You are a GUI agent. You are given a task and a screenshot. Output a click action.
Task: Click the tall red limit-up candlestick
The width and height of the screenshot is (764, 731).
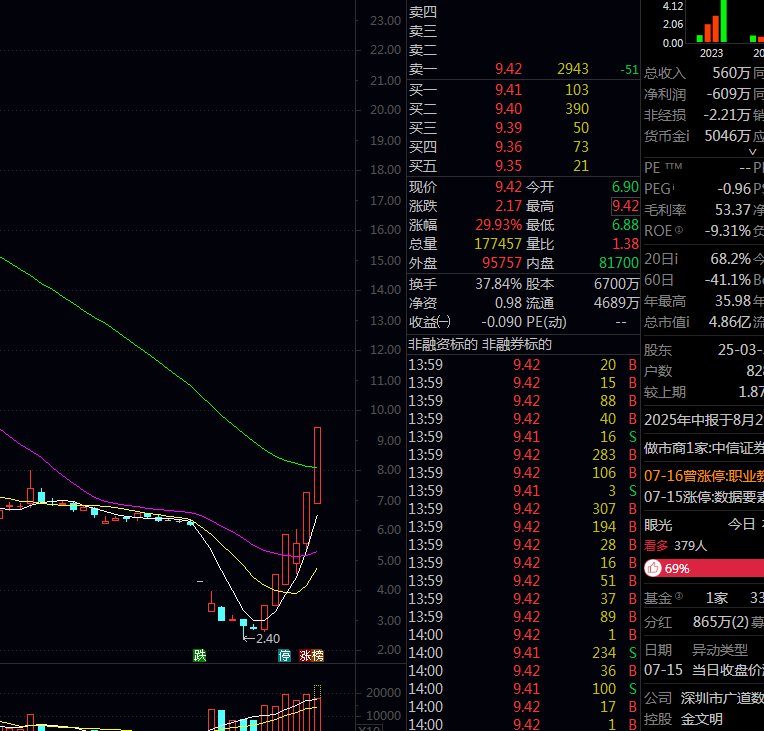click(x=317, y=465)
